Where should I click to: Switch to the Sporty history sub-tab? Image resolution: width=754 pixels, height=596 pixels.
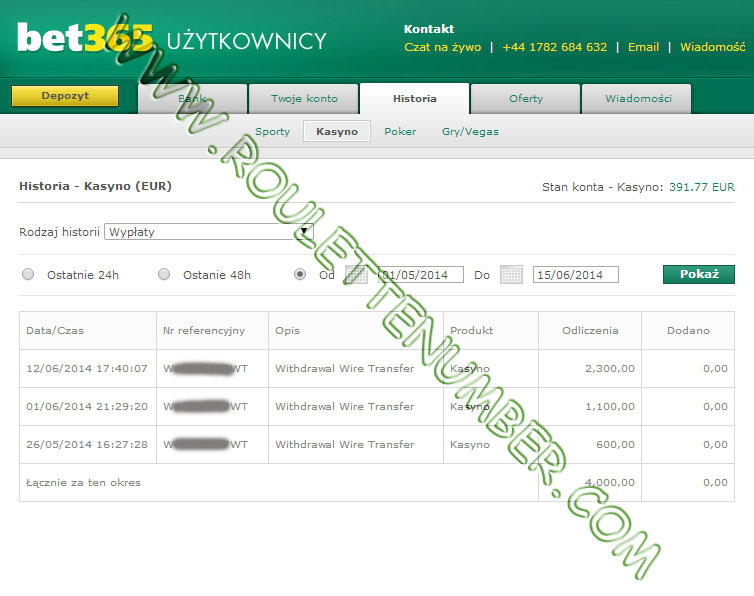(272, 131)
